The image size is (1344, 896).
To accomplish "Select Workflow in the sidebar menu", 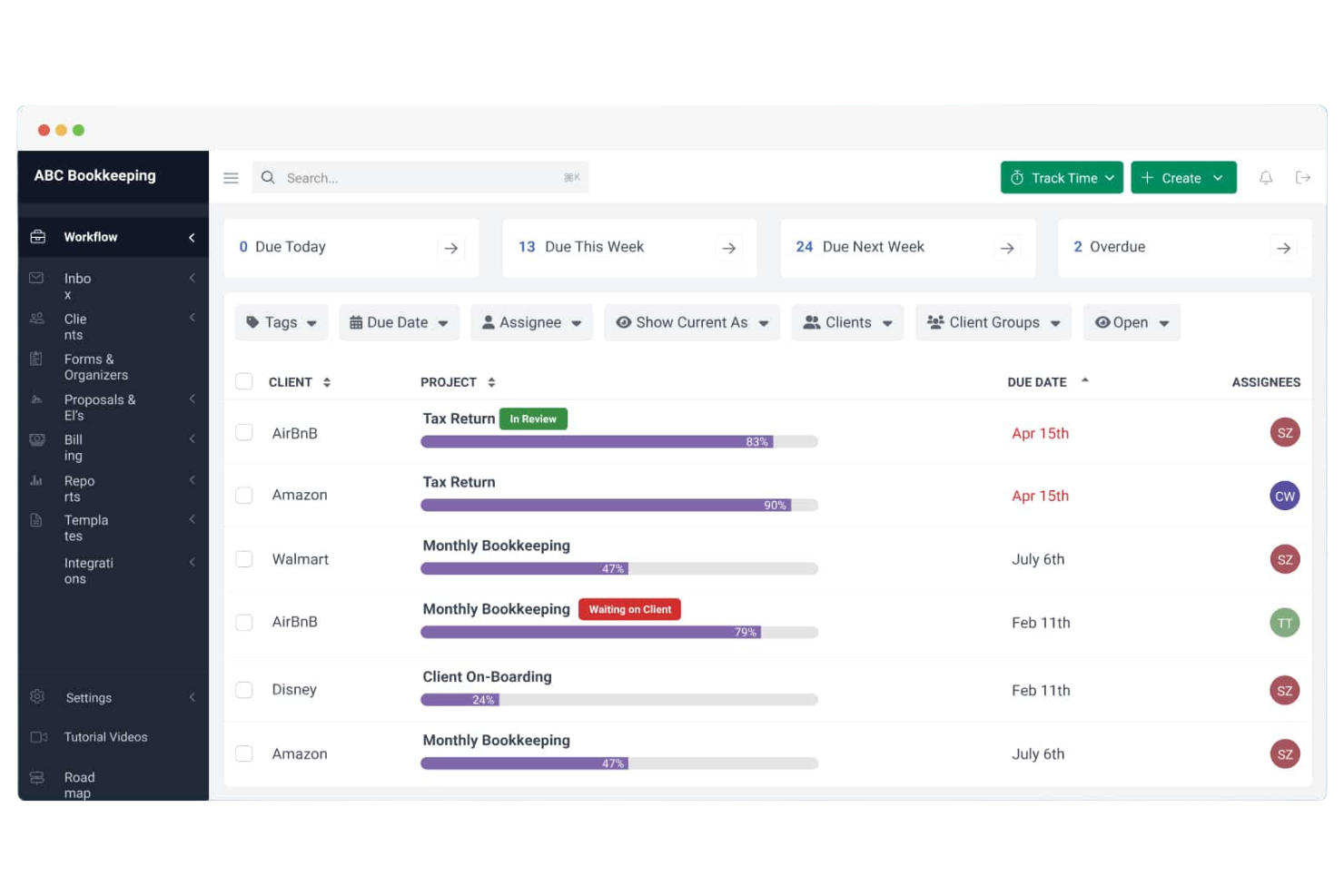I will click(x=91, y=236).
